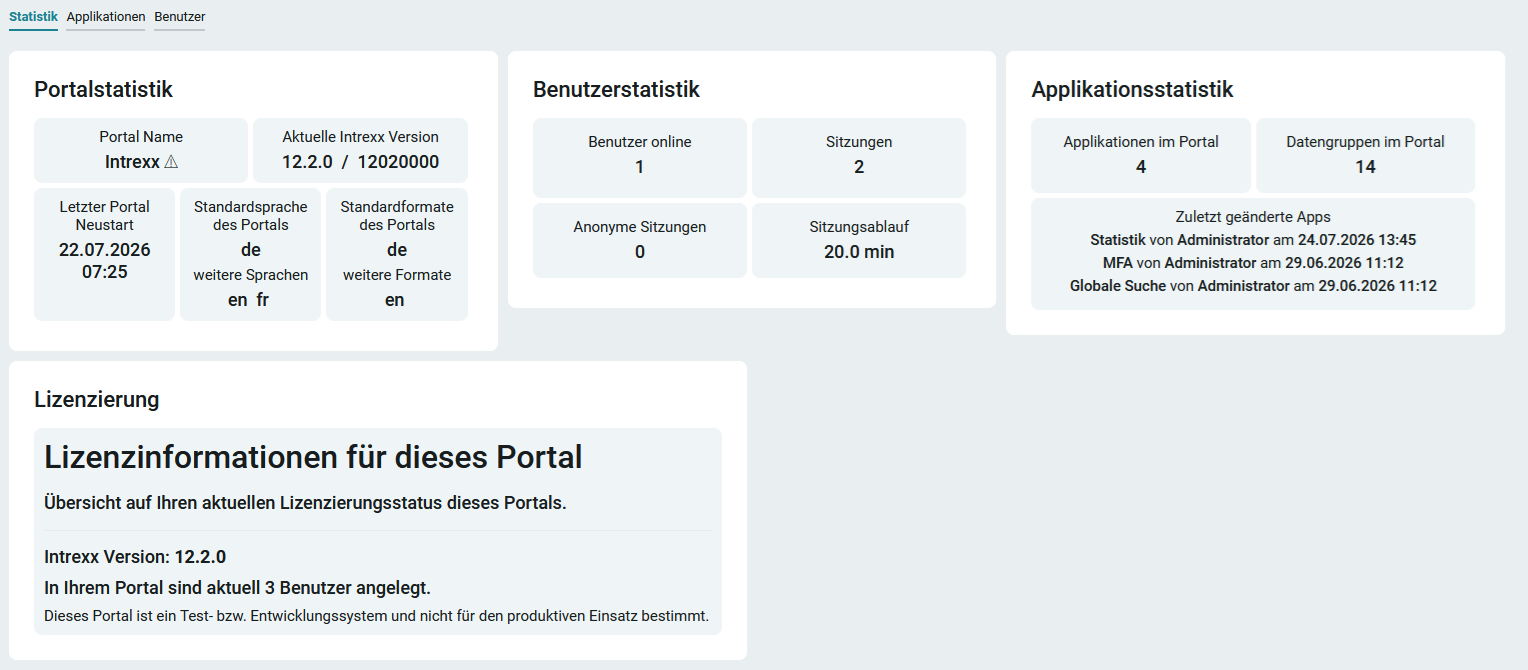Click the Standardsprache des Portals label
Image resolution: width=1528 pixels, height=670 pixels.
251,216
